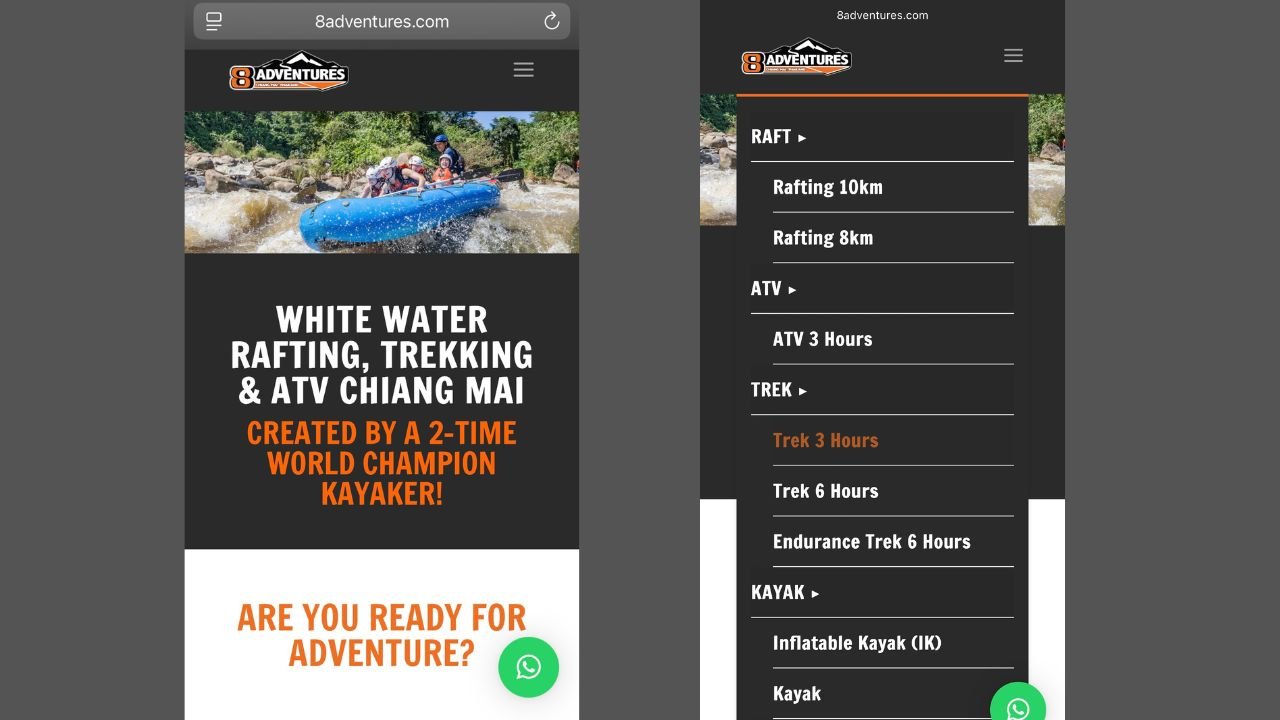The height and width of the screenshot is (720, 1280).
Task: Select Rafting 10km menu item
Action: 828,187
